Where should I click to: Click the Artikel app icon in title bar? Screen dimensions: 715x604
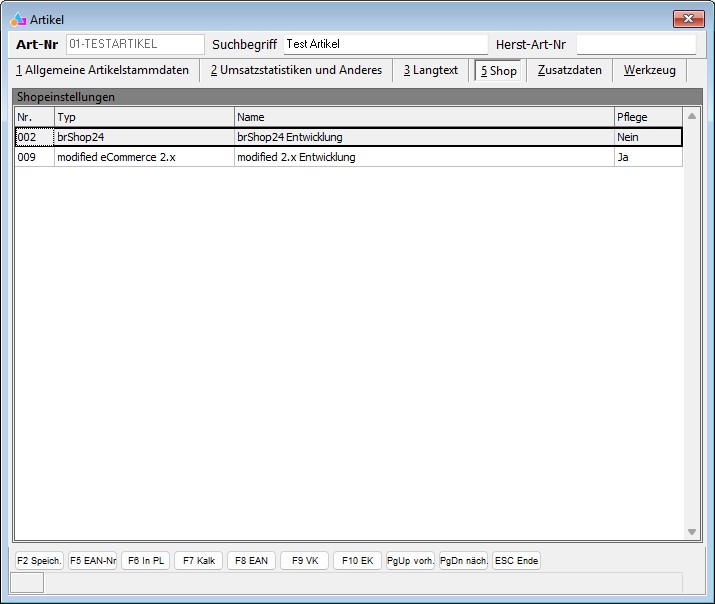(18, 19)
